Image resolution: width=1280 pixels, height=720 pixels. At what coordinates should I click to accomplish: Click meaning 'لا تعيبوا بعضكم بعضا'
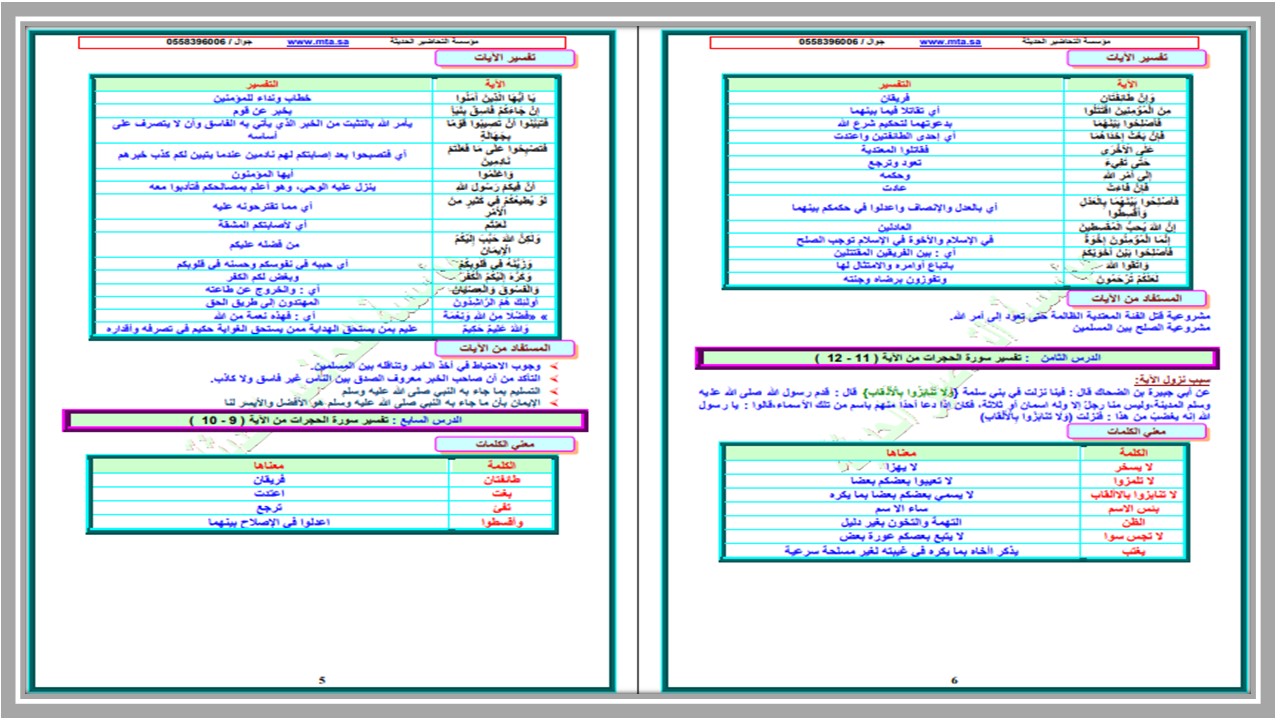[x=901, y=481]
